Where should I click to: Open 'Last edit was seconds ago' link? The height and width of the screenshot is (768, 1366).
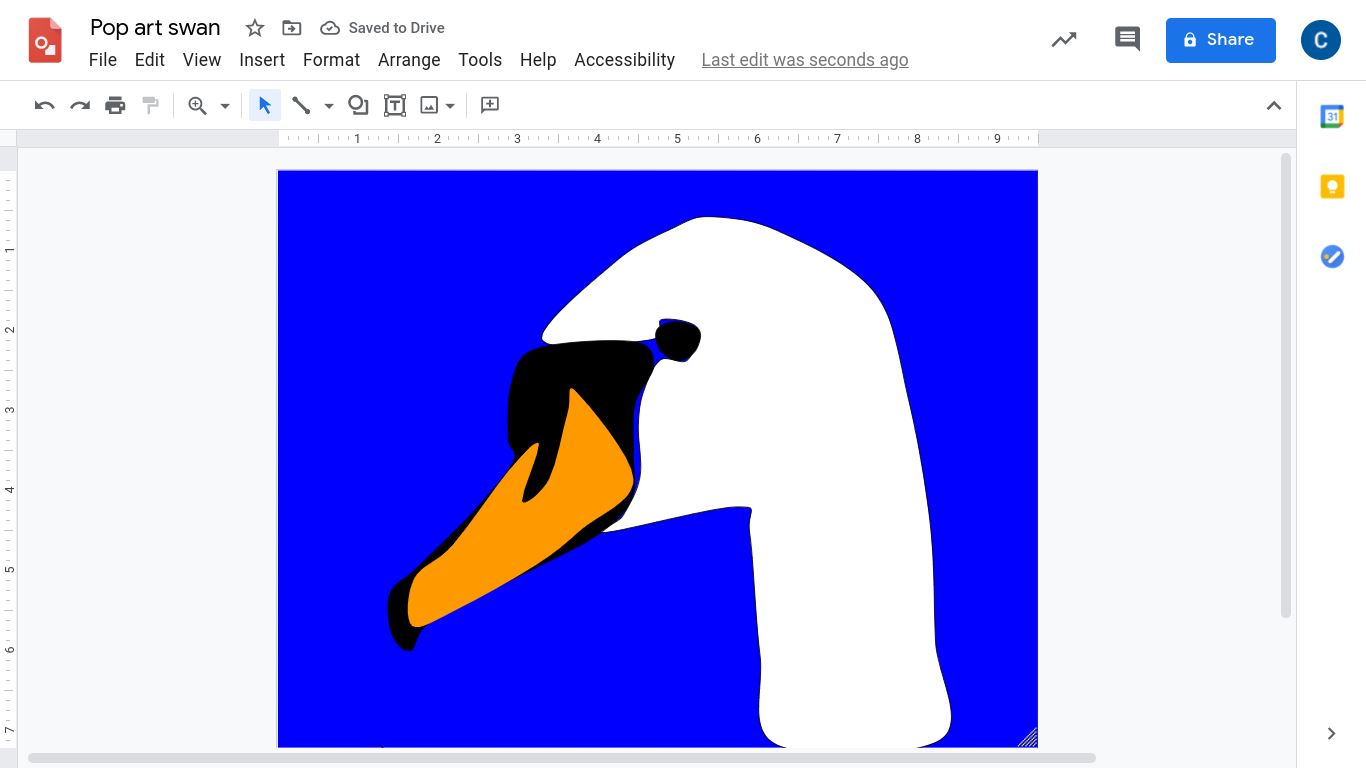(x=805, y=60)
